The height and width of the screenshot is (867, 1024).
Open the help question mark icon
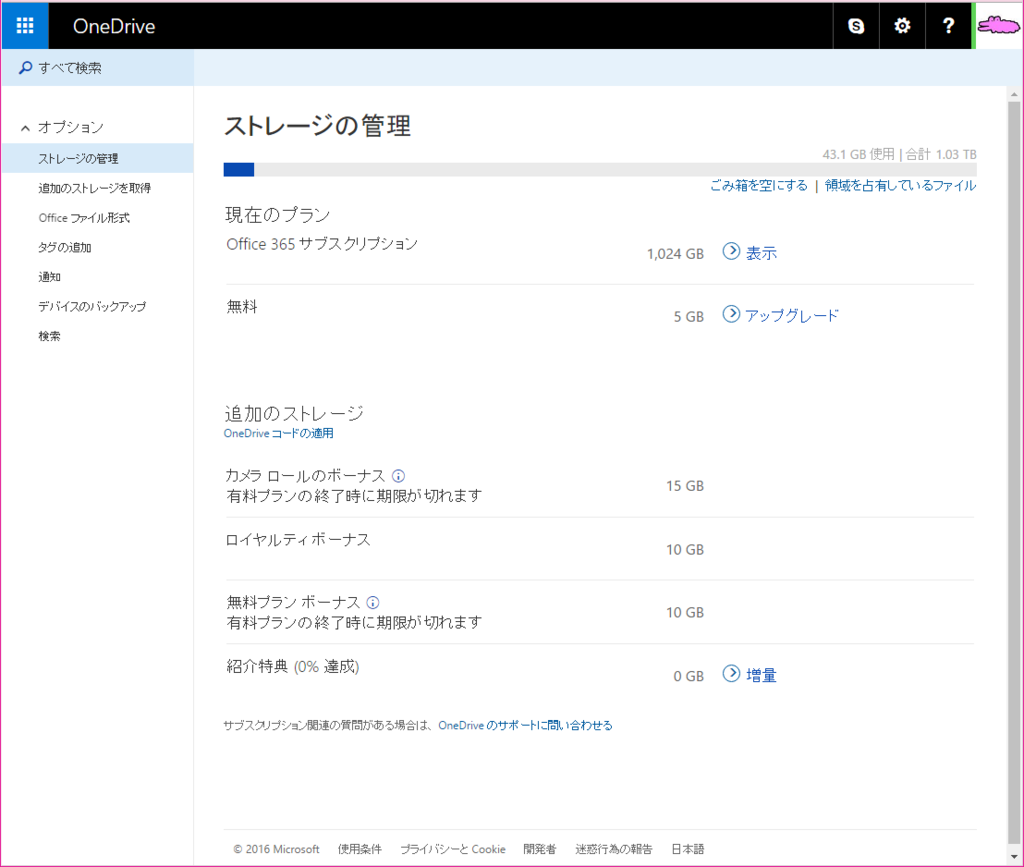tap(948, 25)
